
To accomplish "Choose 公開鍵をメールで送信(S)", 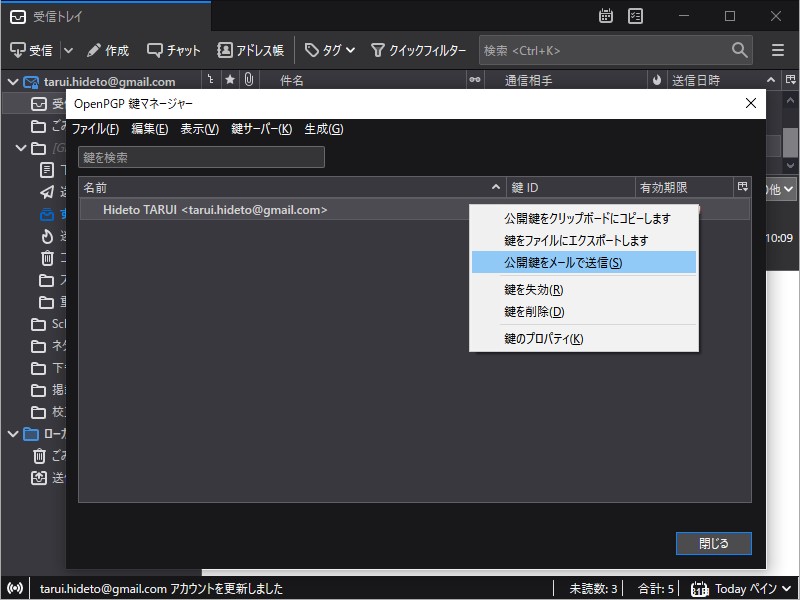I will tap(584, 262).
